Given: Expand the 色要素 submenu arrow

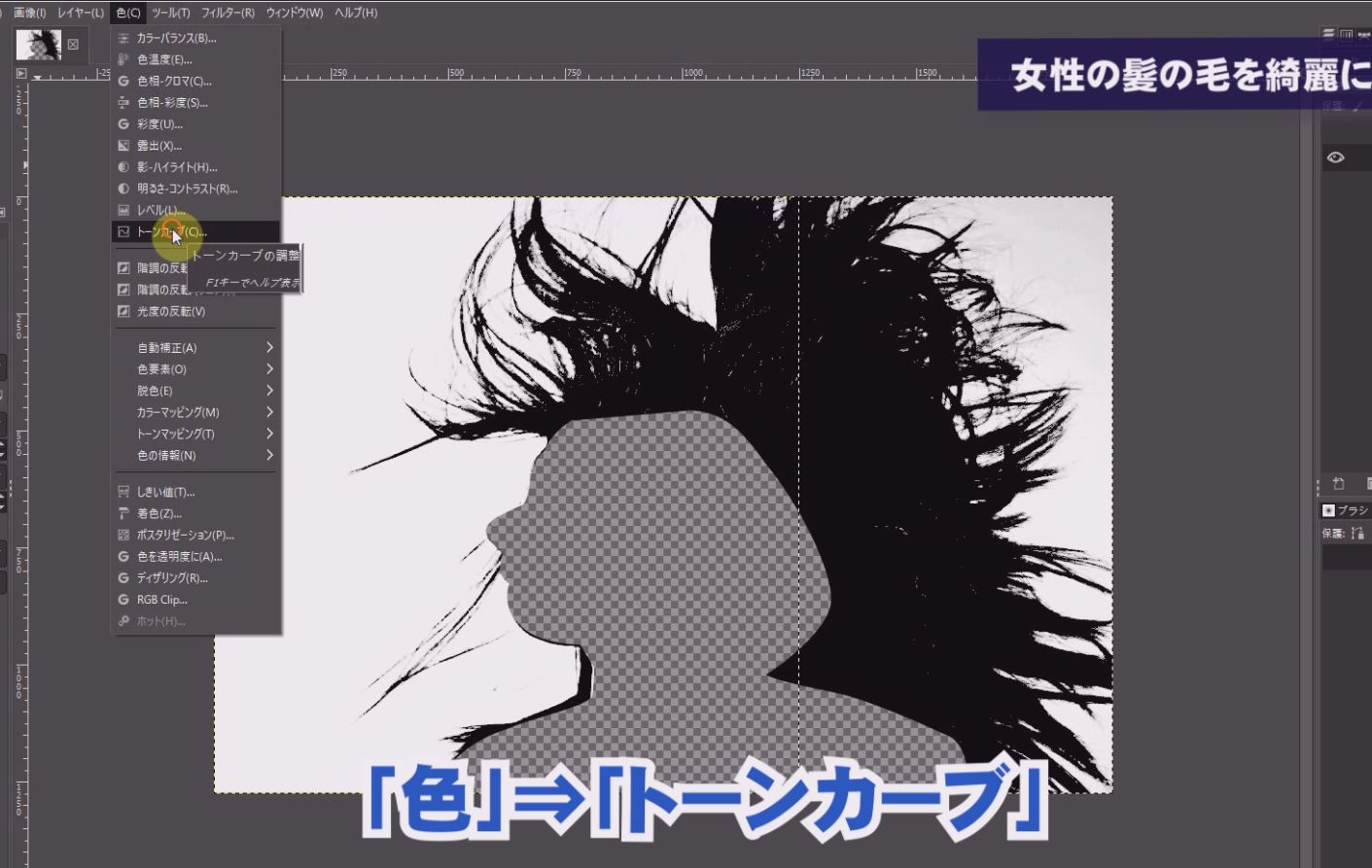Looking at the screenshot, I should point(269,369).
